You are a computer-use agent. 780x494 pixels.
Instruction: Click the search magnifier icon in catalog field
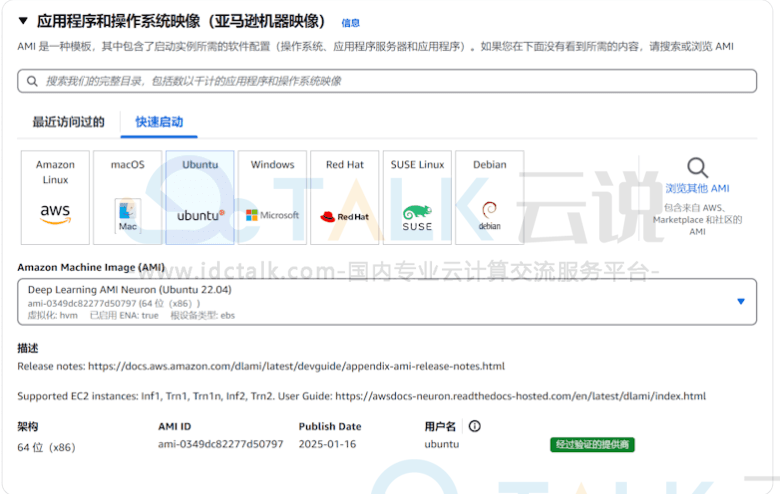pyautogui.click(x=32, y=81)
